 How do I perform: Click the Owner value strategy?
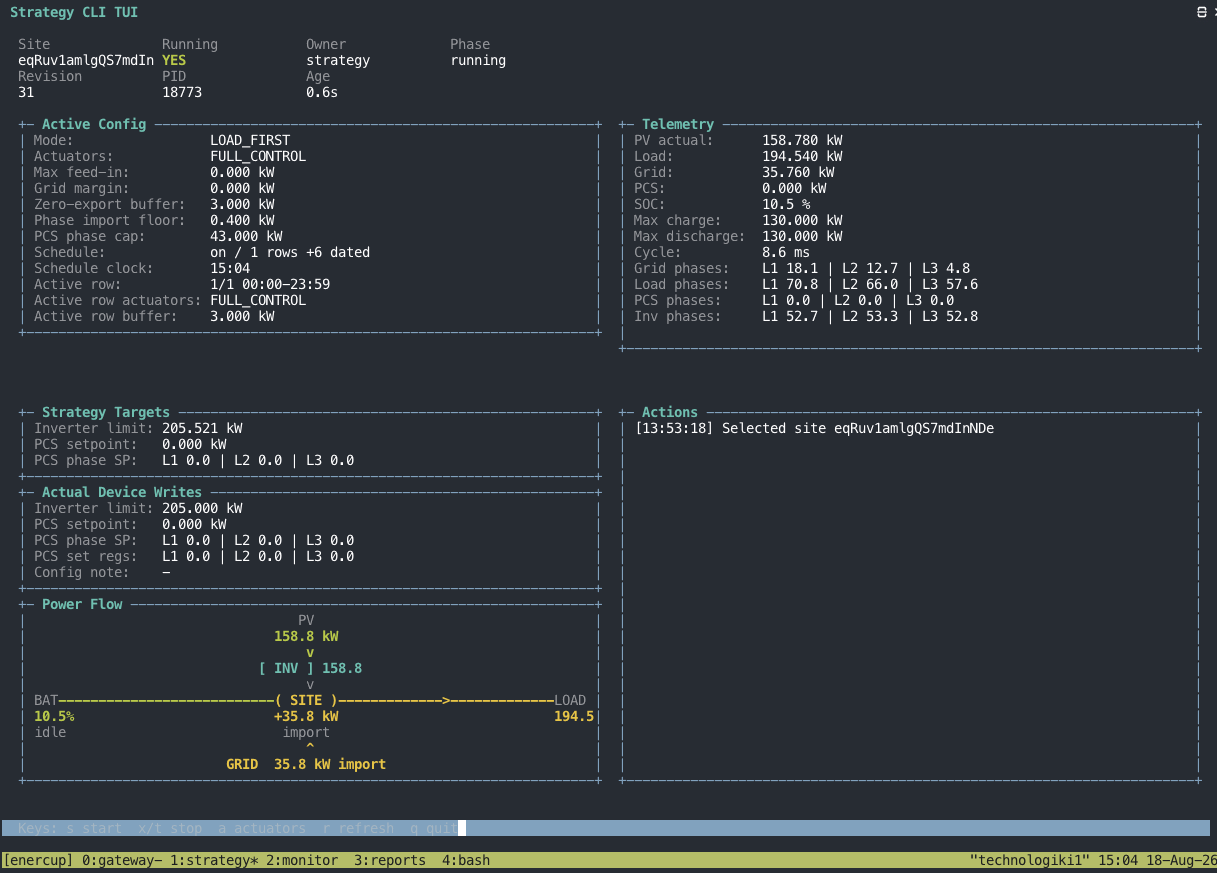click(338, 60)
